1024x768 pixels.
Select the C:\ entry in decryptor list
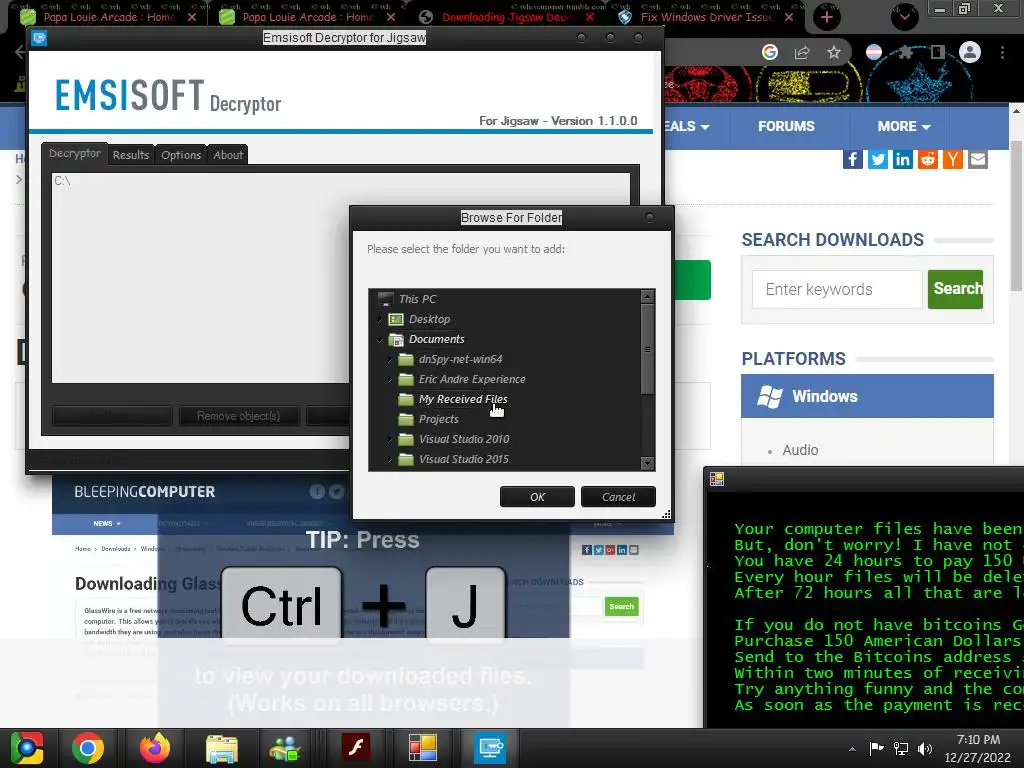(x=62, y=181)
